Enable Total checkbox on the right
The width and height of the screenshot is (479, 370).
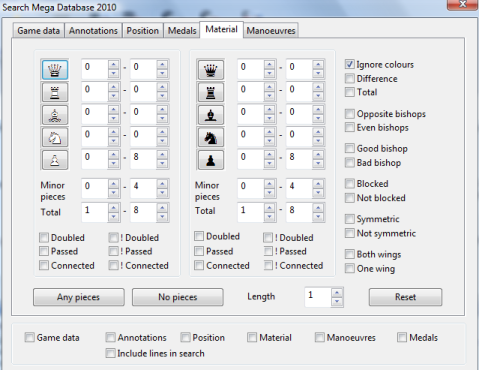[349, 92]
